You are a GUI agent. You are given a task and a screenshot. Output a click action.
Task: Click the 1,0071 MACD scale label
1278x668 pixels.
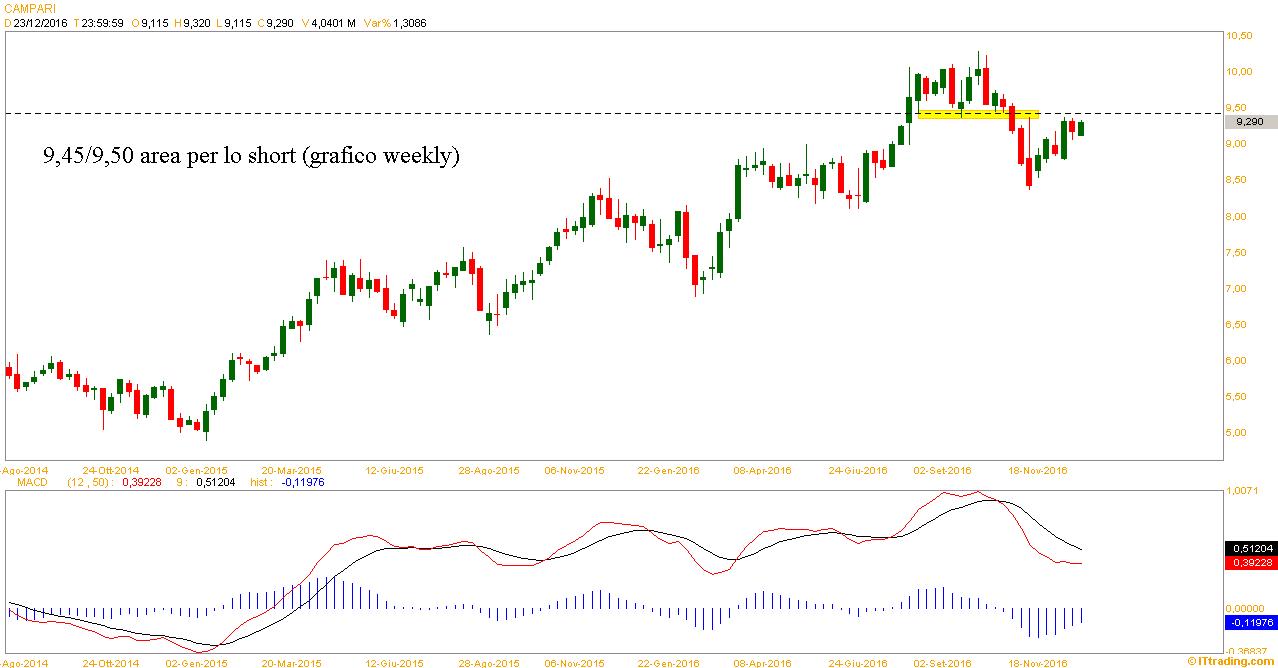(x=1242, y=492)
